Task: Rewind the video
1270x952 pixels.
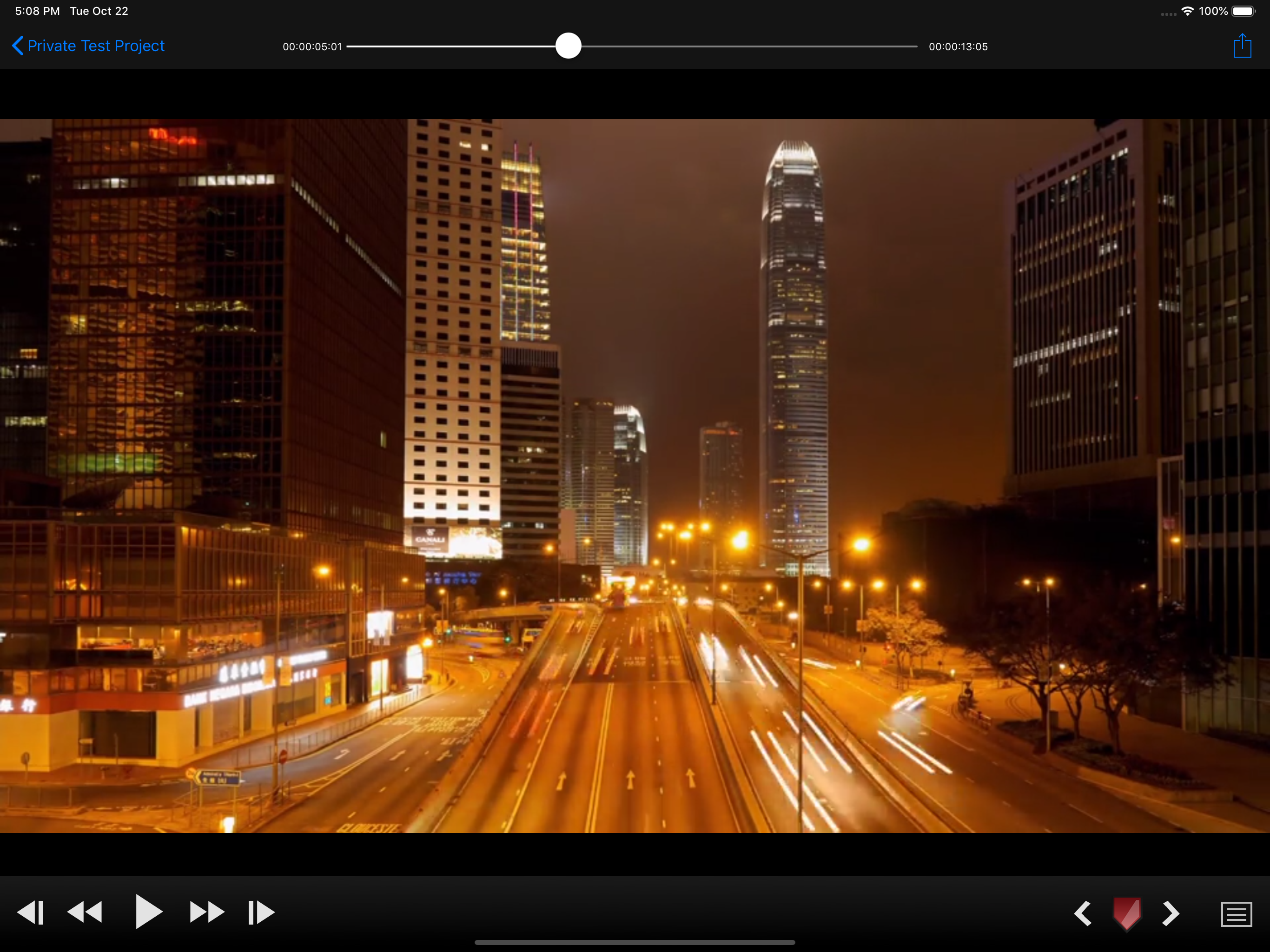Action: pyautogui.click(x=85, y=912)
